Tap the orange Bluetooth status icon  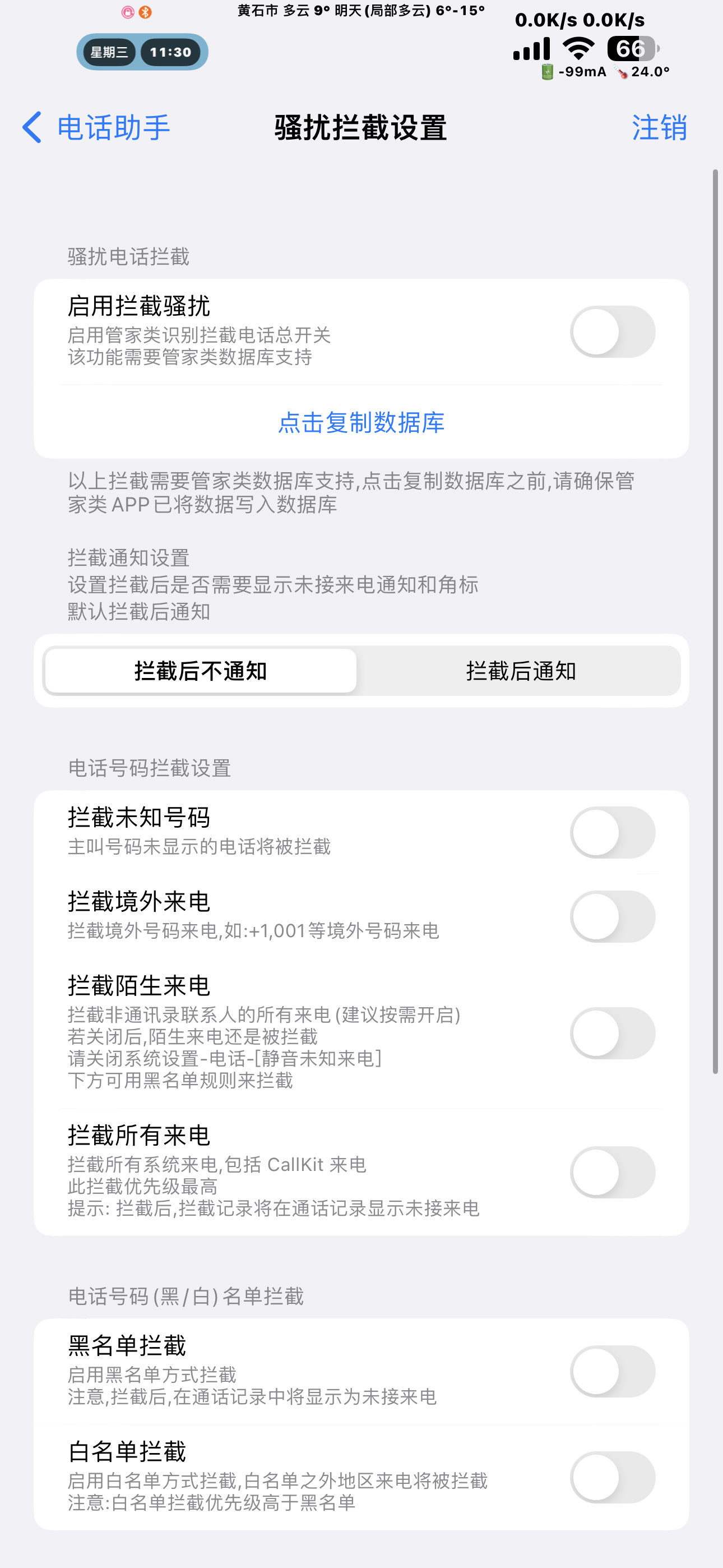click(145, 12)
